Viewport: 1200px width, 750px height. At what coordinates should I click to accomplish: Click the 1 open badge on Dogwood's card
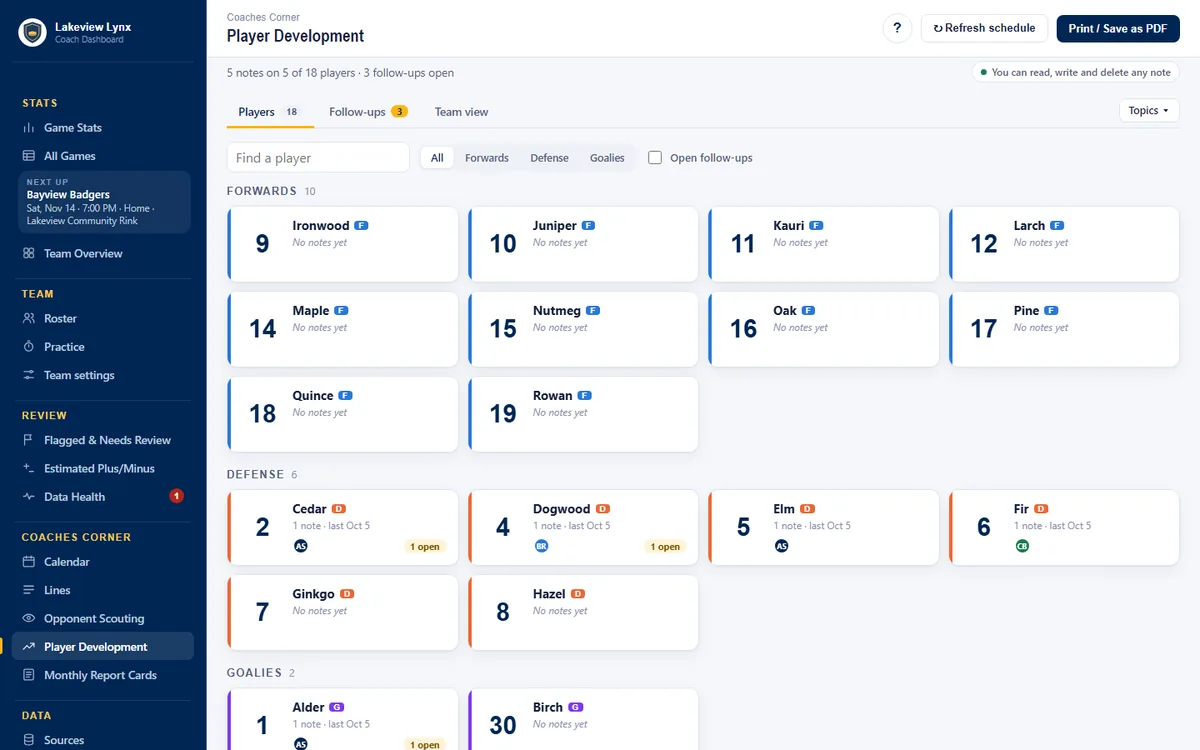665,547
